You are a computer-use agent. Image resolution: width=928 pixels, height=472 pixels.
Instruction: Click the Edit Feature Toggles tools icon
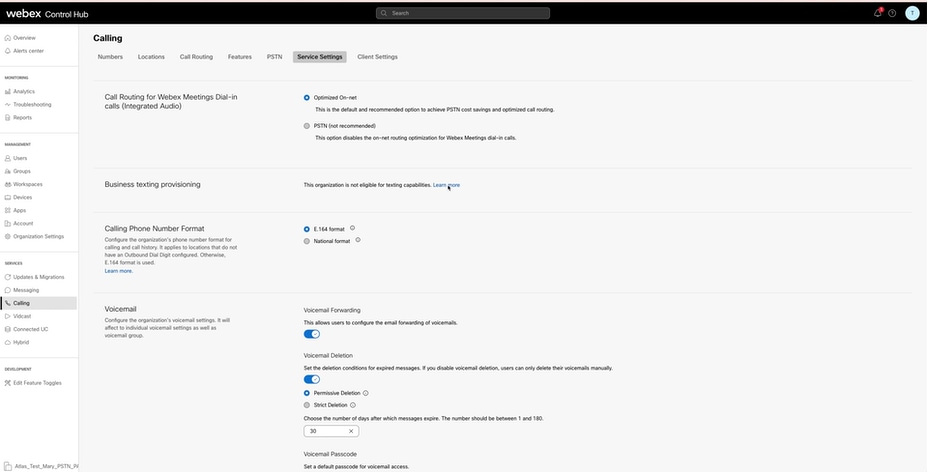tap(8, 383)
